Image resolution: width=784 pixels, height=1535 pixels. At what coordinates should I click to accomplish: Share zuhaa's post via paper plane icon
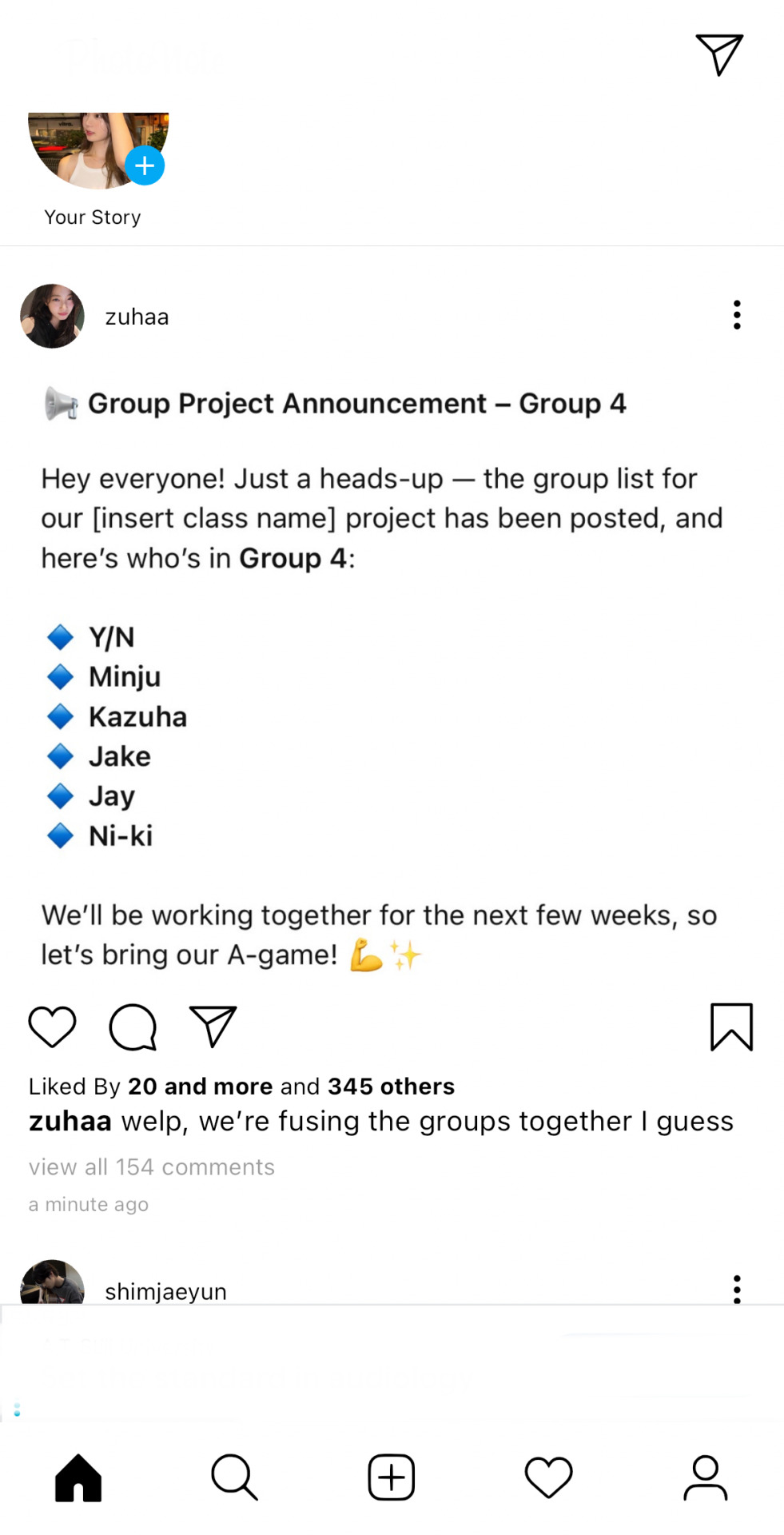(213, 1027)
